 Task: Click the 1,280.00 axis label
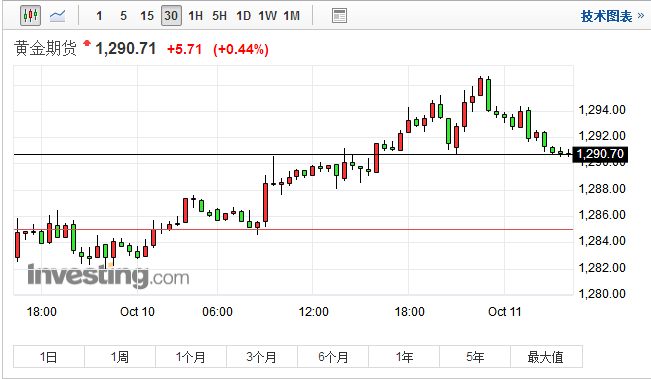pyautogui.click(x=602, y=294)
